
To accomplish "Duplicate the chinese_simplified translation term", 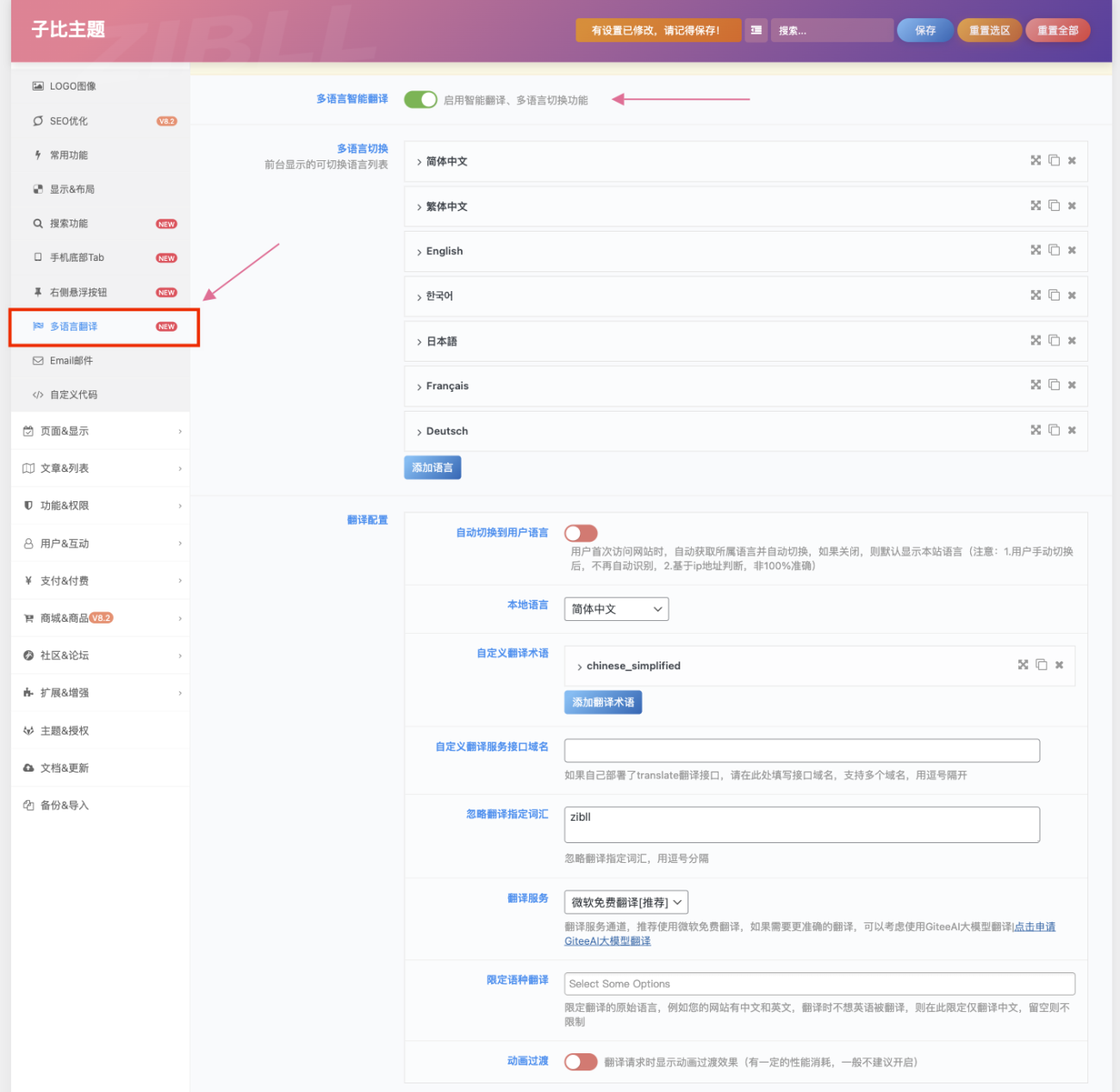I will tap(1042, 665).
